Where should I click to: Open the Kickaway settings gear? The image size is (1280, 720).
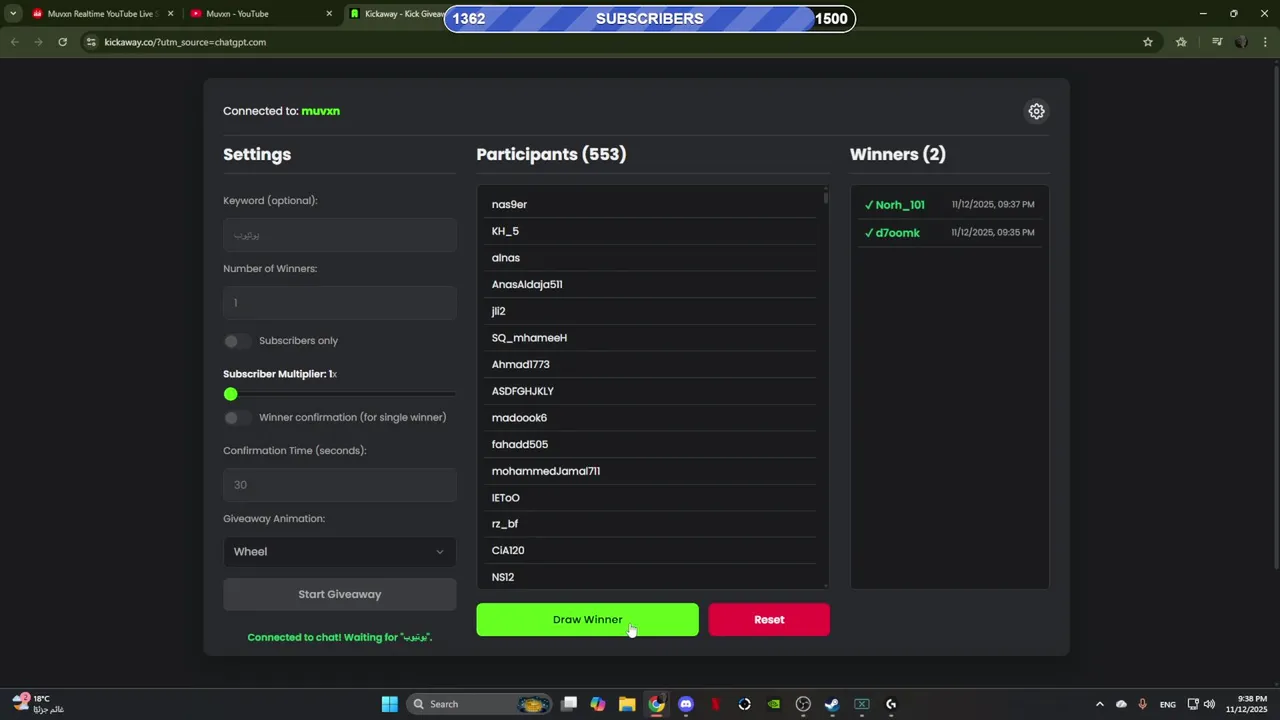(x=1037, y=111)
